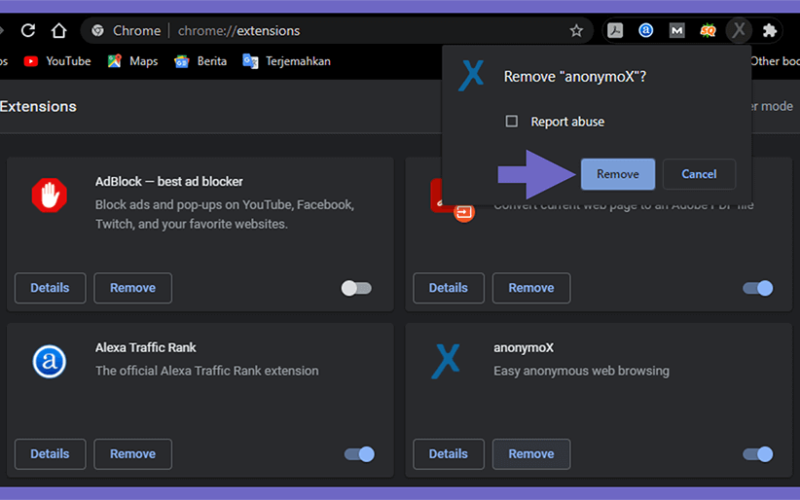The width and height of the screenshot is (800, 500).
Task: Open the Maps bookmark
Action: click(133, 61)
